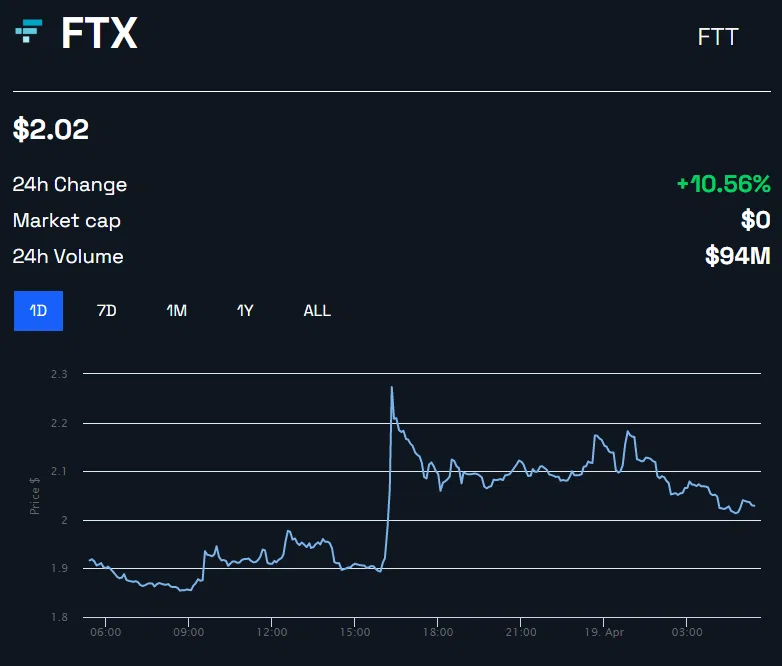Click the 06:00 time axis label
The height and width of the screenshot is (666, 782).
(106, 632)
